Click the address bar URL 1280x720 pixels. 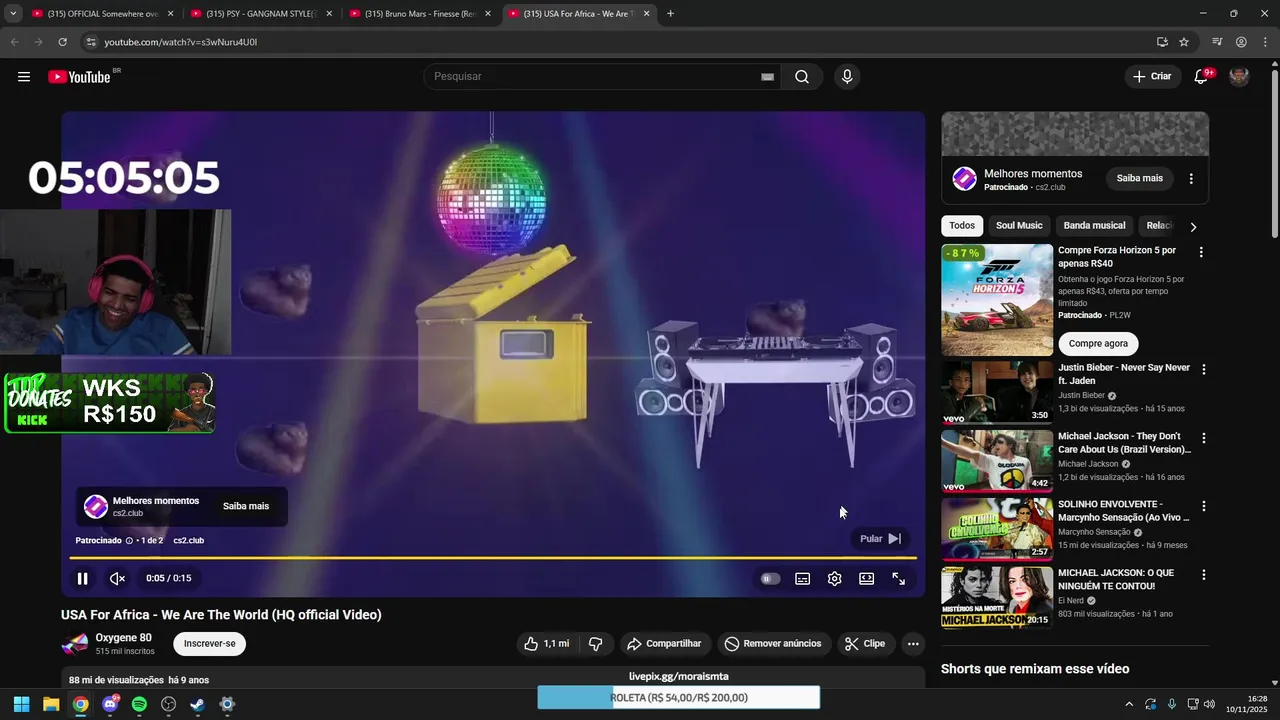coord(180,42)
